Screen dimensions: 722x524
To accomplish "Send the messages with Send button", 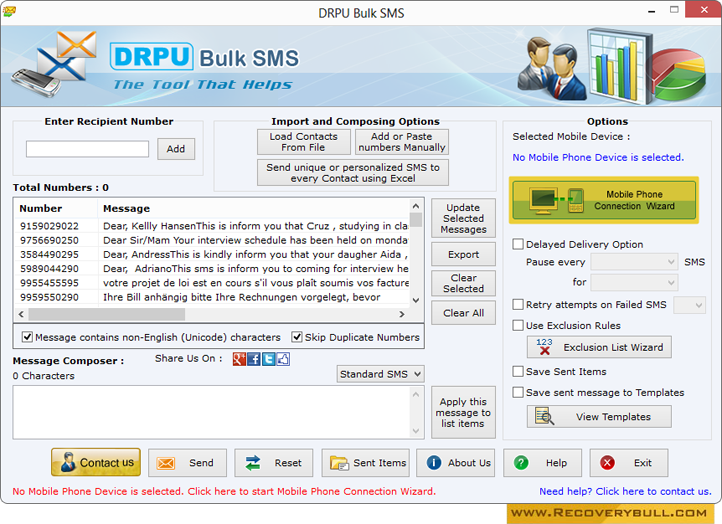I will pos(187,463).
